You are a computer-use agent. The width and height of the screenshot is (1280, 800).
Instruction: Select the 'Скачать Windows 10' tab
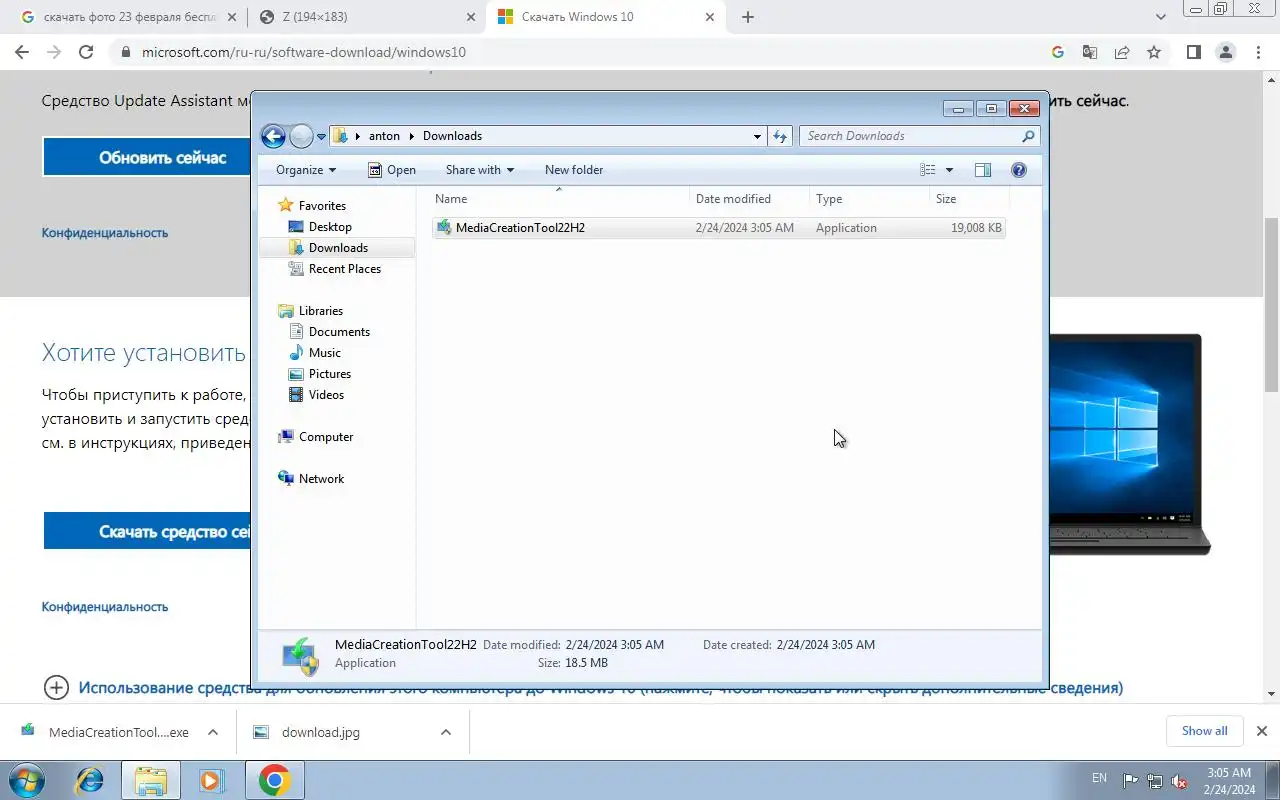[x=606, y=17]
